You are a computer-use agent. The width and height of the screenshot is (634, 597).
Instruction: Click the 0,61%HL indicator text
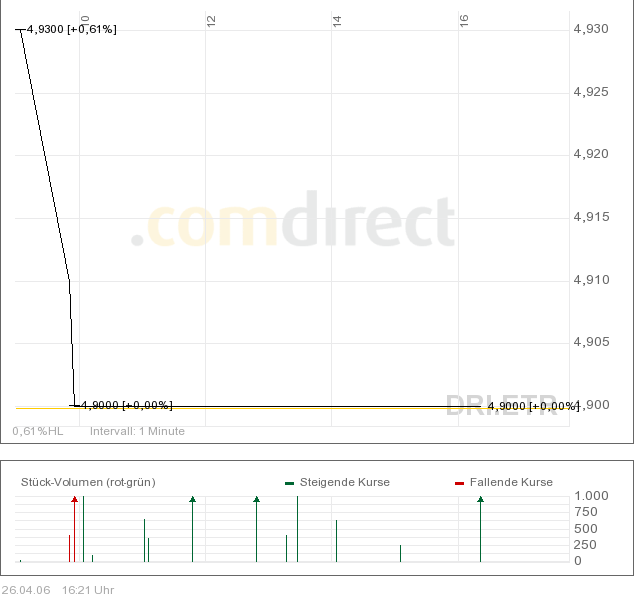[38, 431]
